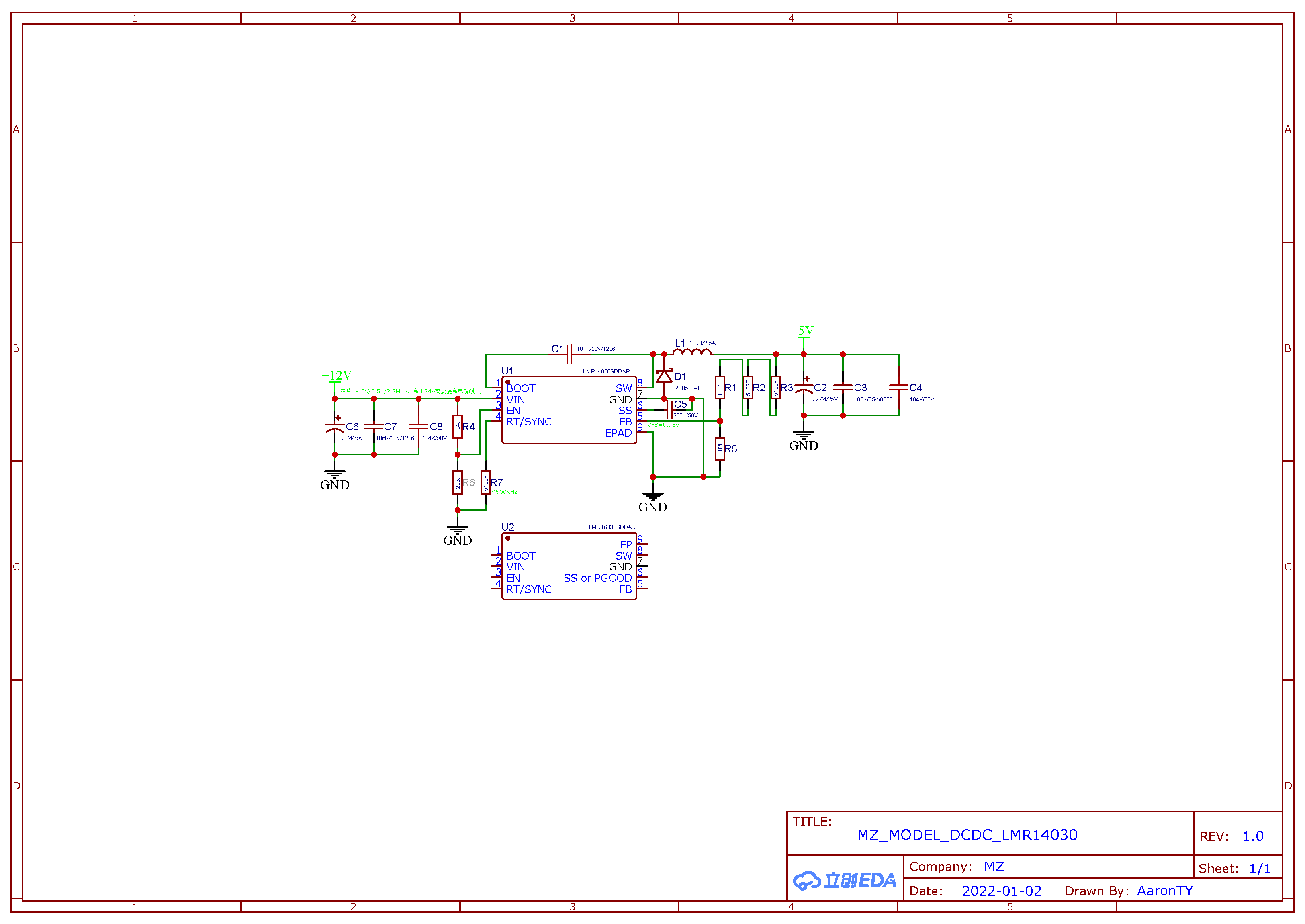Click the BOOT pin label on U1
The height and width of the screenshot is (924, 1305).
[521, 388]
